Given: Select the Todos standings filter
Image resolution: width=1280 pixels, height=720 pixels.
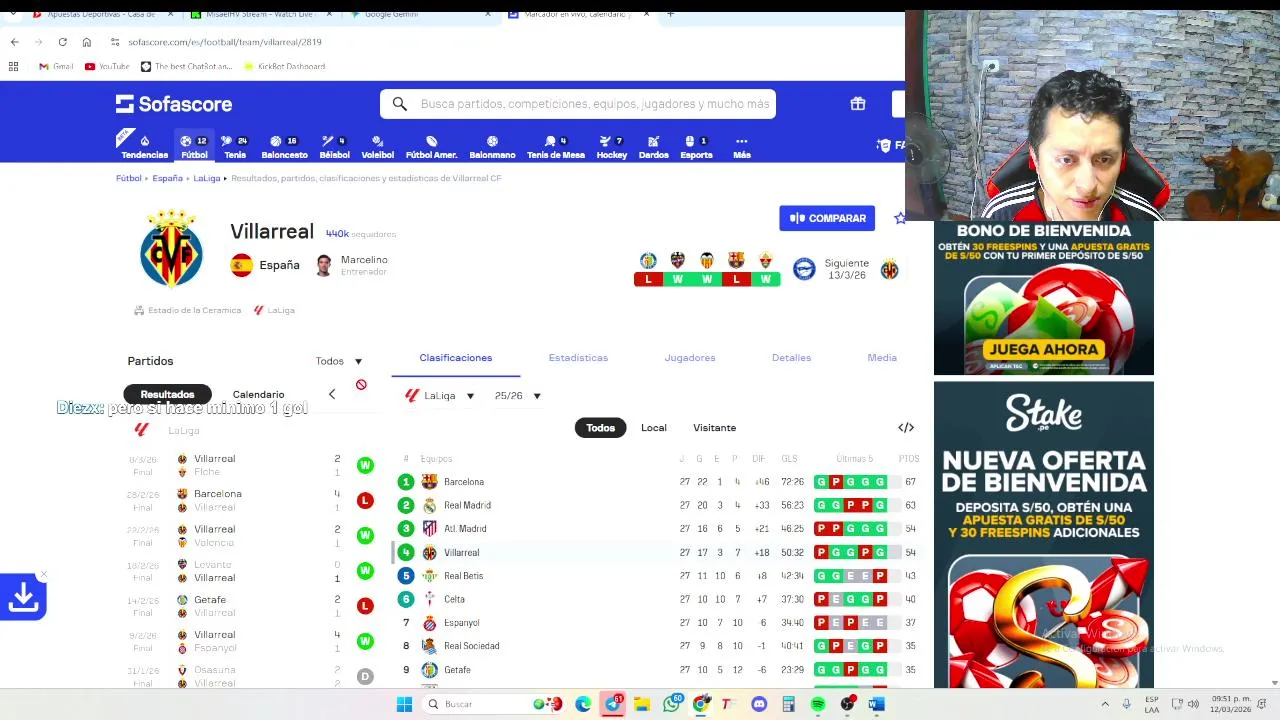Looking at the screenshot, I should (x=600, y=428).
